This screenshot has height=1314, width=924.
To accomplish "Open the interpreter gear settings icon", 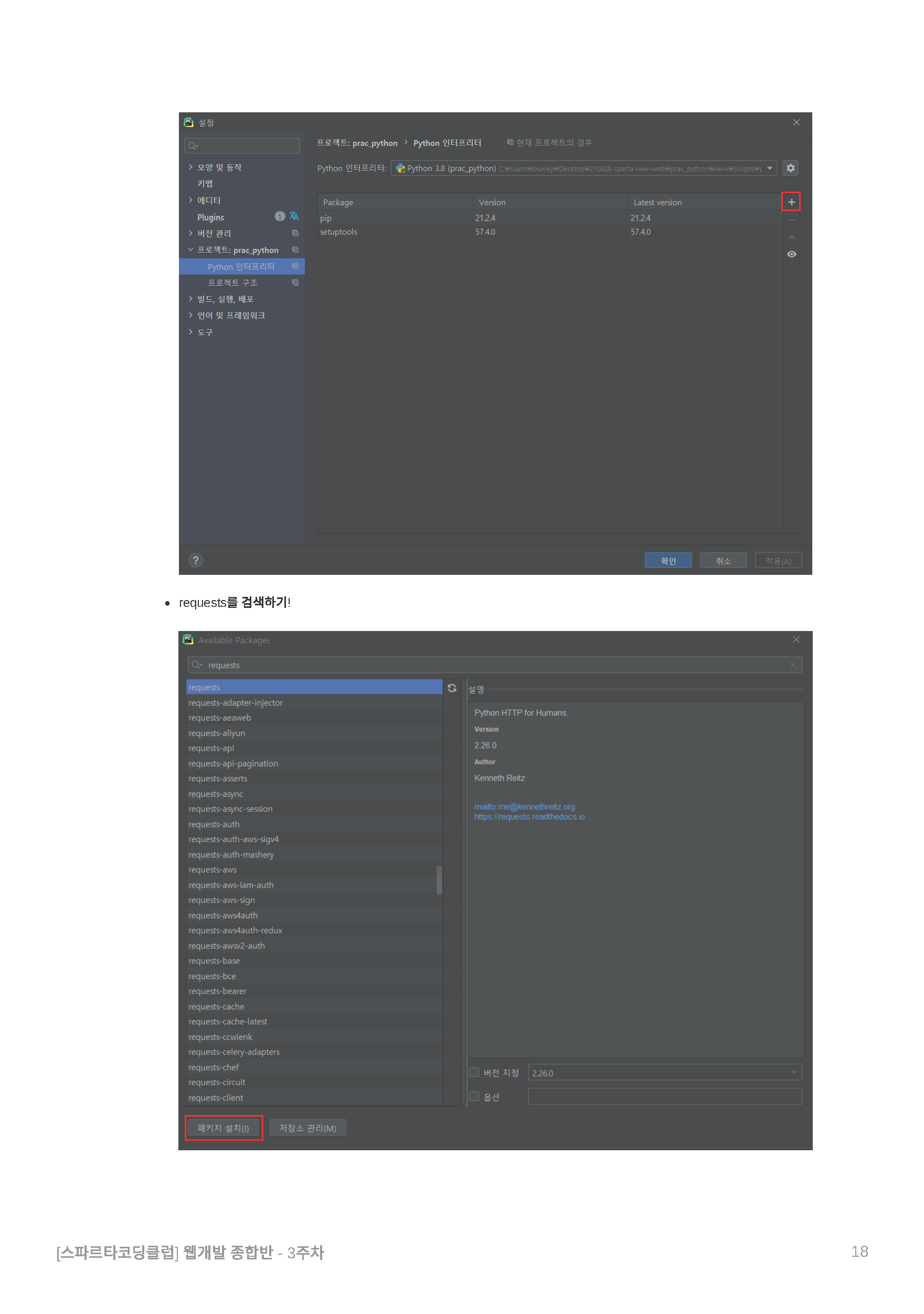I will (790, 169).
